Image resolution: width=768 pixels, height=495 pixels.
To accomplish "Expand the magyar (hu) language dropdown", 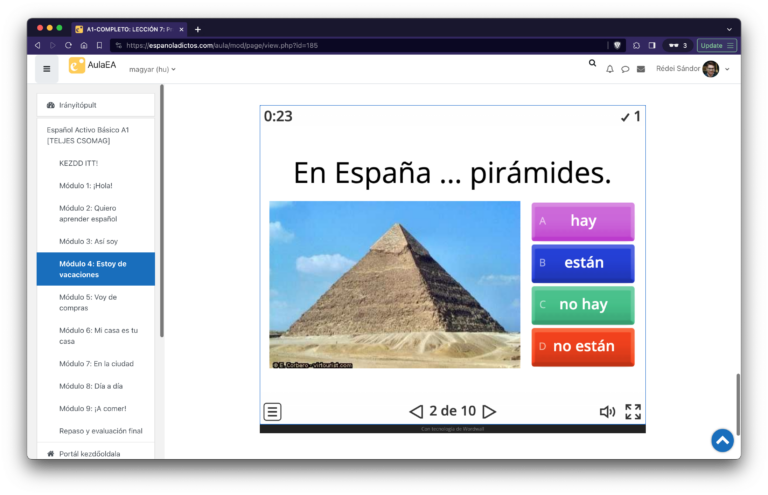I will pyautogui.click(x=152, y=70).
